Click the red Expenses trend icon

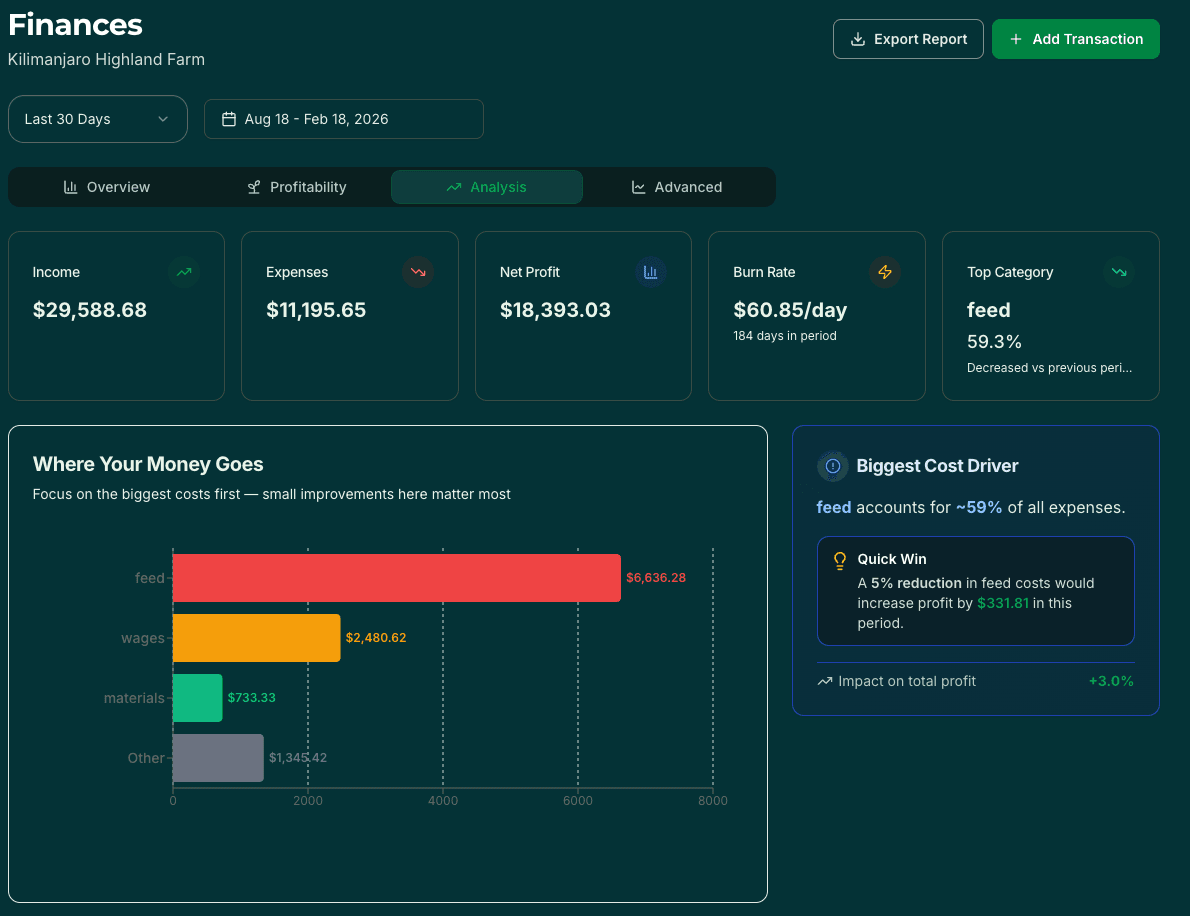click(x=418, y=272)
